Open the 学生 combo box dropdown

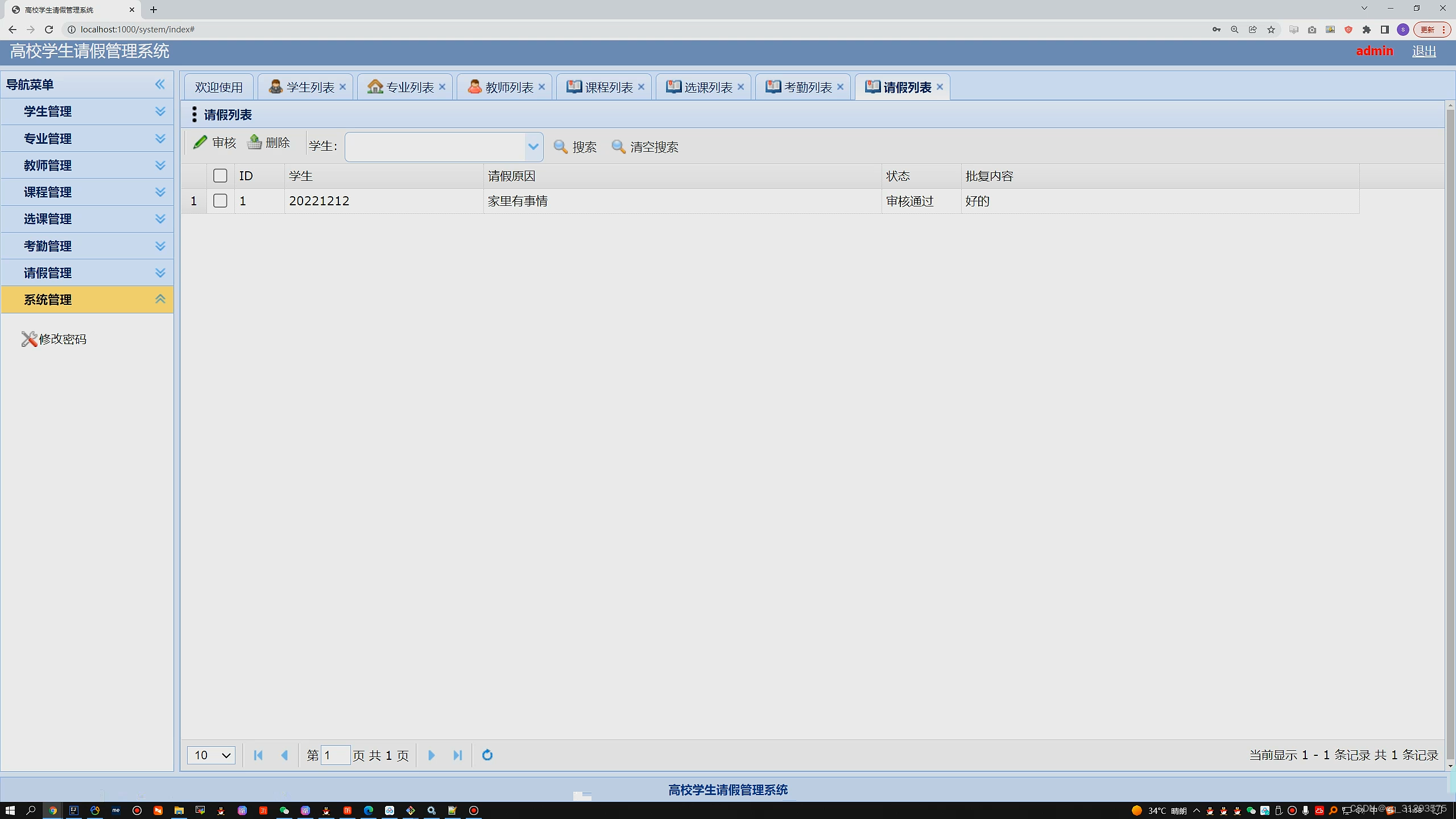[533, 147]
